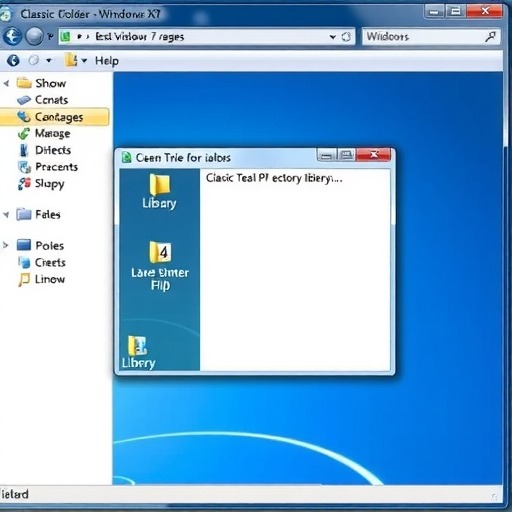Click the 'Lare Slmer Flip' label

(160, 279)
